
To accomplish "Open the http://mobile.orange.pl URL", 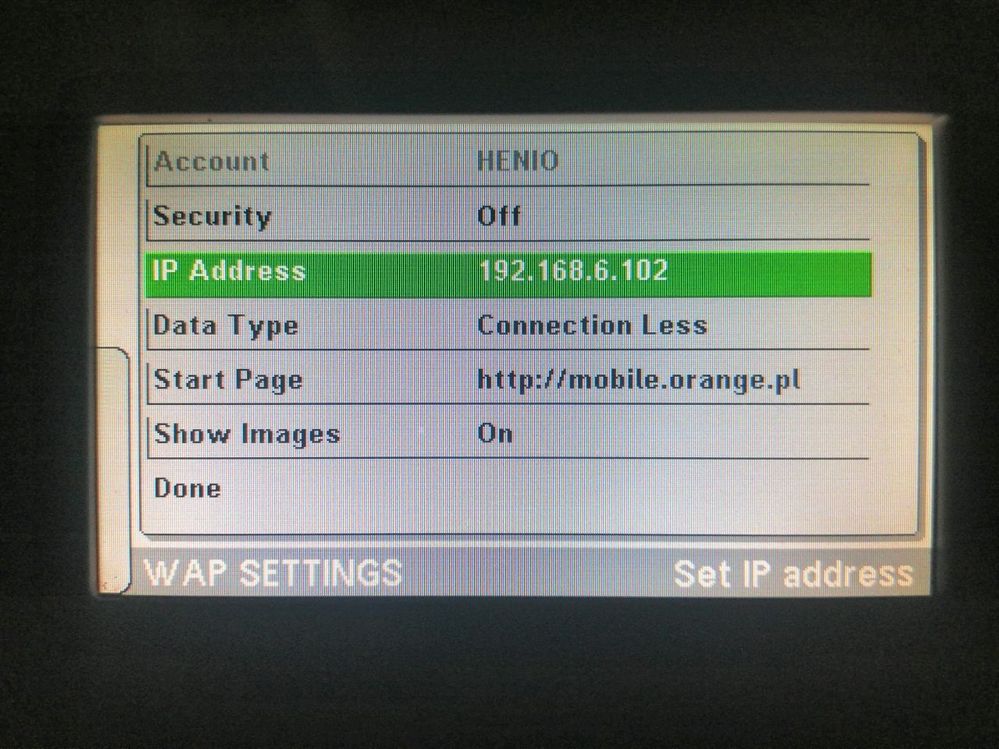I will [638, 380].
